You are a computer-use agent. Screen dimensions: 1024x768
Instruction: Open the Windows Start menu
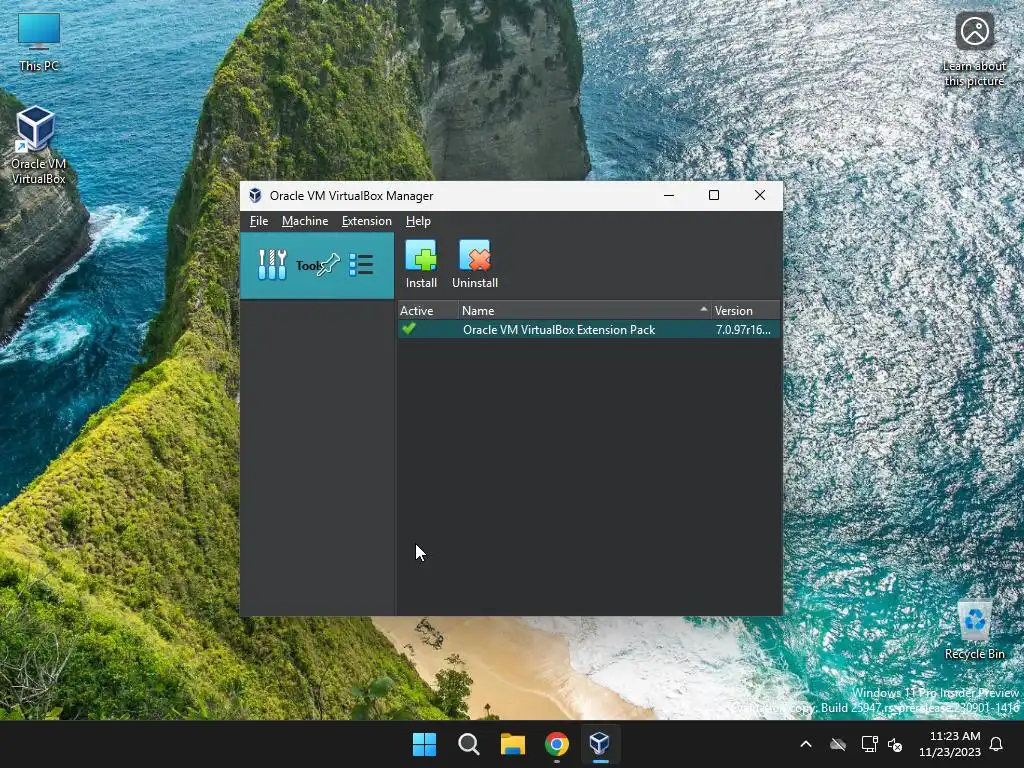click(424, 744)
